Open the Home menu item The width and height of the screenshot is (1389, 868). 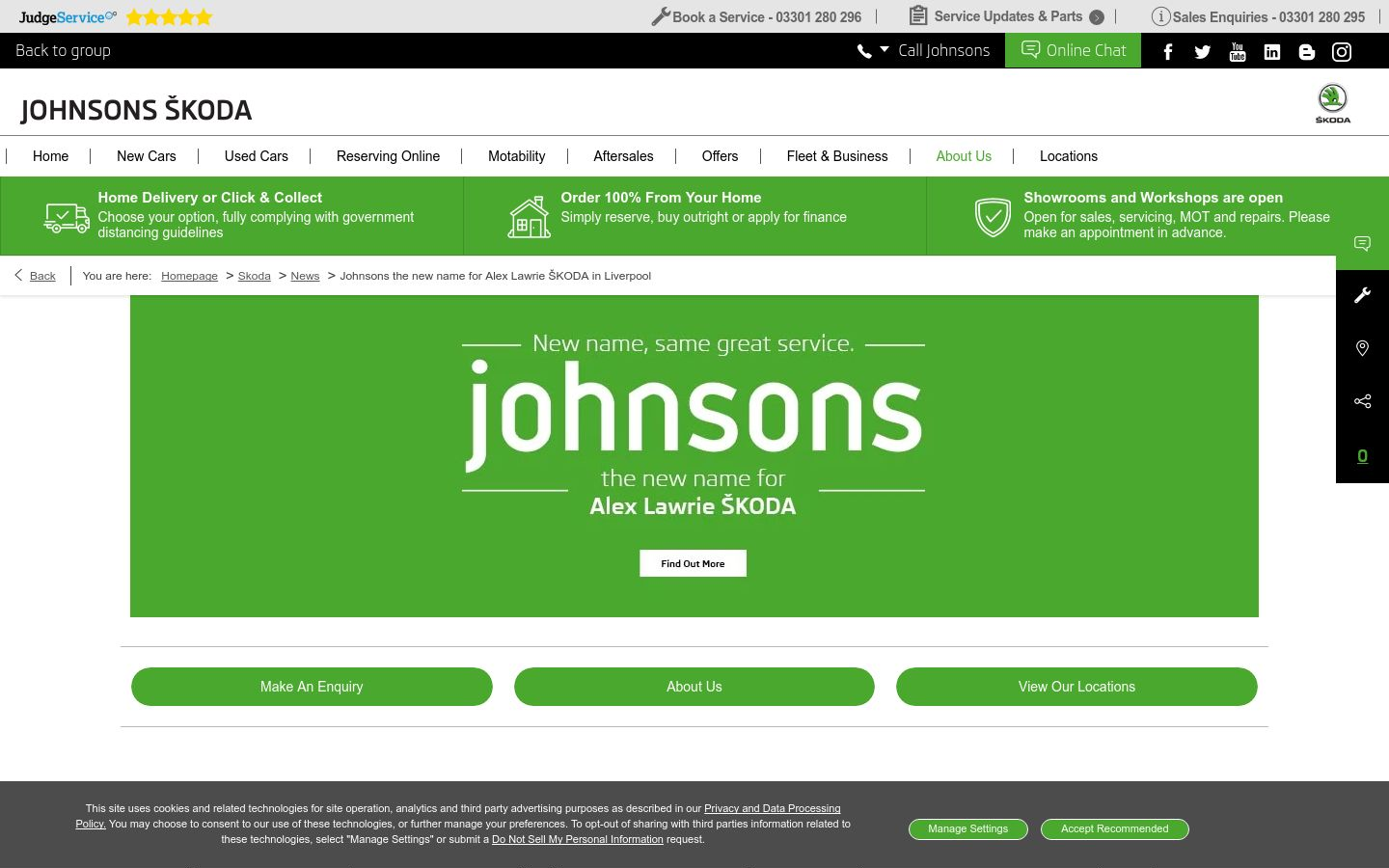coord(50,156)
